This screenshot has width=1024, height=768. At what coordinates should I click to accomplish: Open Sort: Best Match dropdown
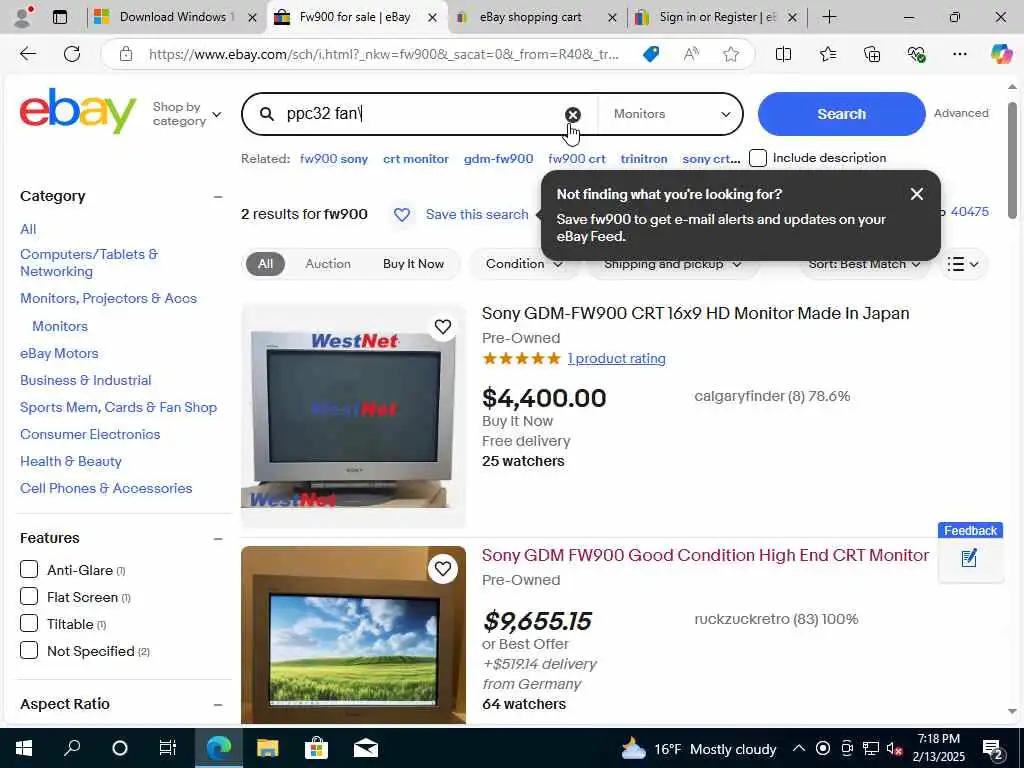click(864, 264)
